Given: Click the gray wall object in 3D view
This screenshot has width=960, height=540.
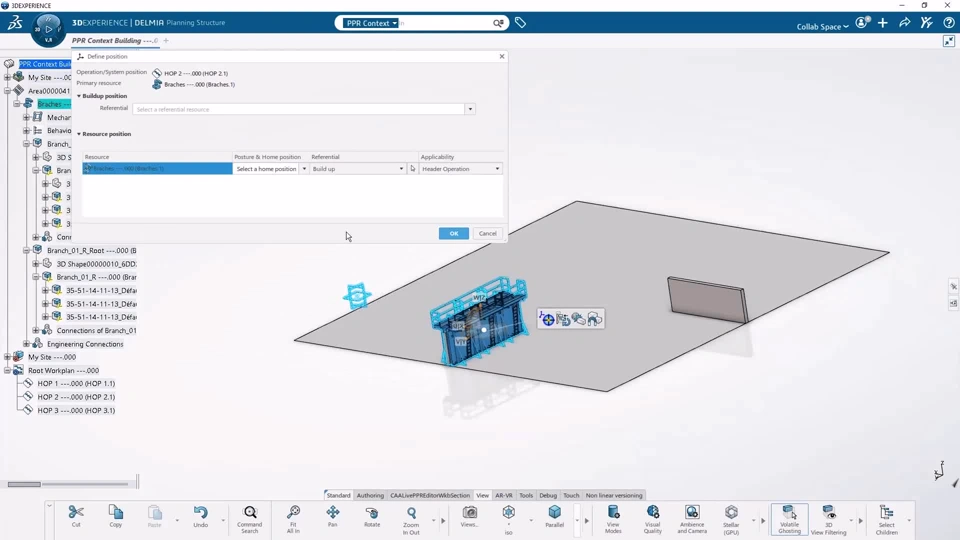Looking at the screenshot, I should click(x=708, y=300).
